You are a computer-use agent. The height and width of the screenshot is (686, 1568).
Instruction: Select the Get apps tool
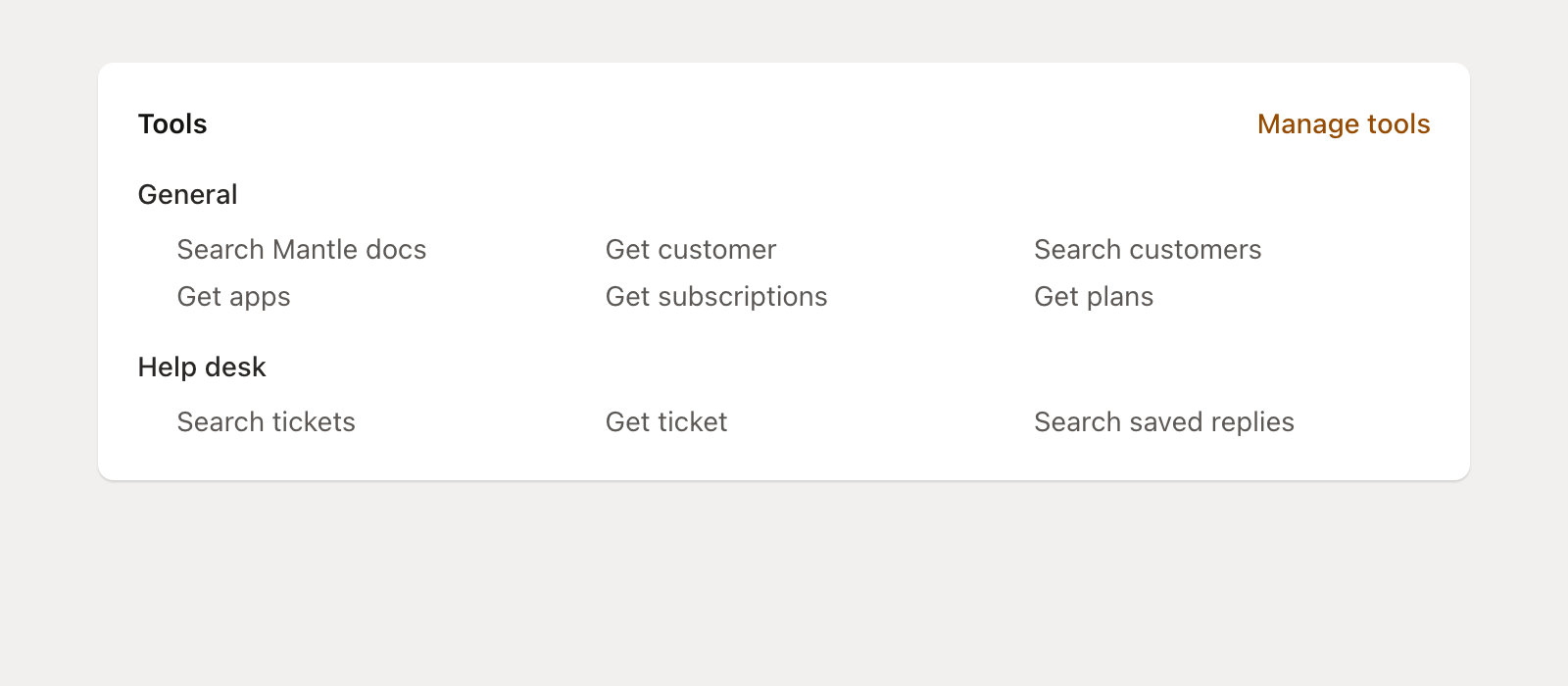[x=233, y=297]
